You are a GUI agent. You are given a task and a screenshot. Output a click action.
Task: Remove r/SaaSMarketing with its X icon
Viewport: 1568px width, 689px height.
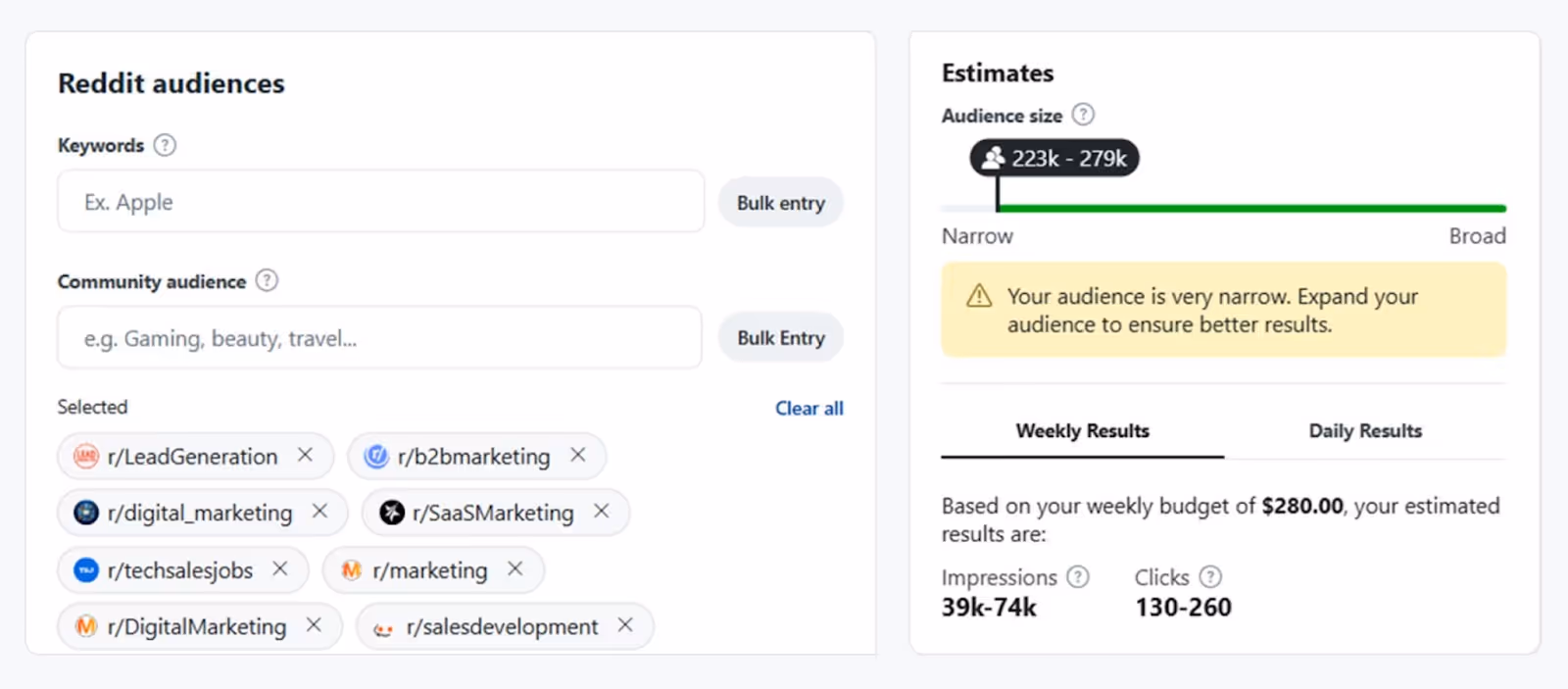(x=602, y=511)
